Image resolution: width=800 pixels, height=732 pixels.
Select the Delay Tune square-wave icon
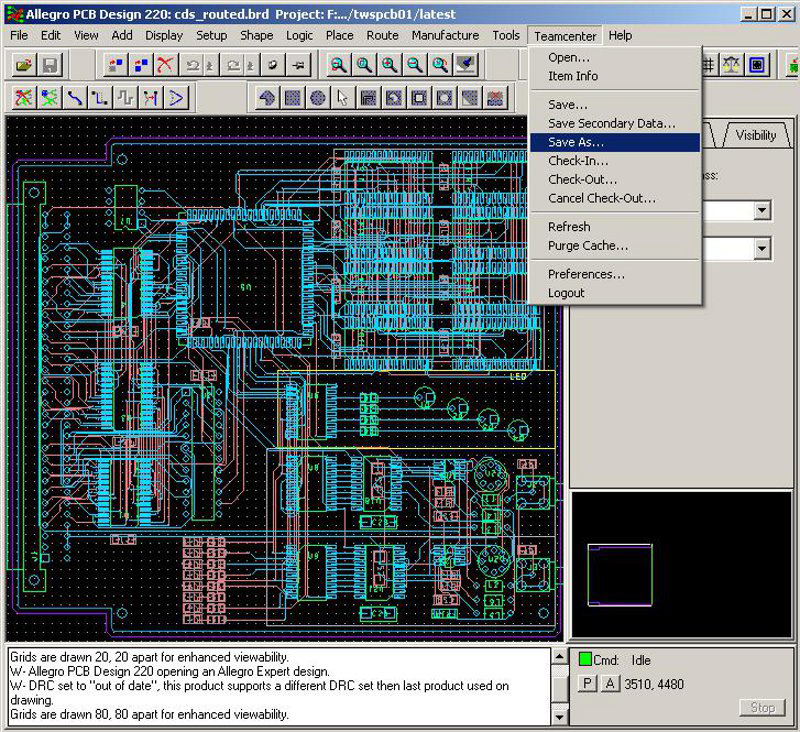point(126,97)
